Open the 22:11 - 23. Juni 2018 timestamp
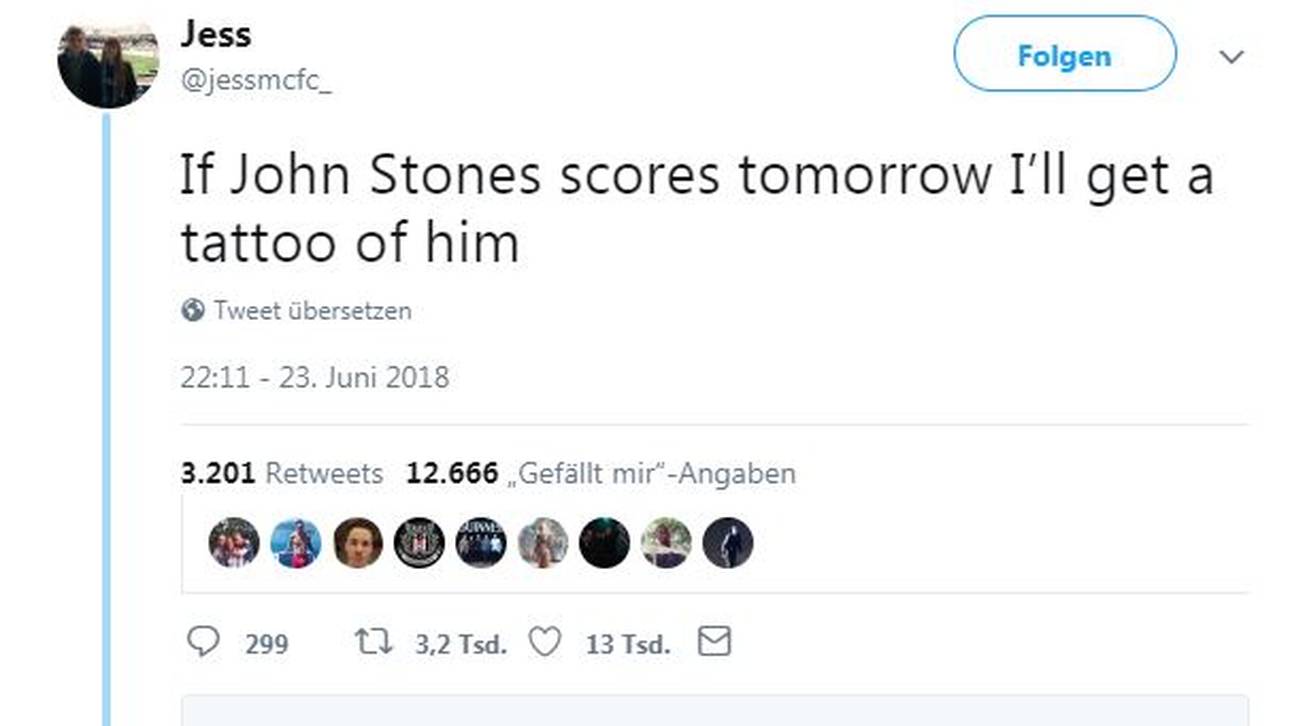Screen dimensions: 1290x726 (315, 377)
